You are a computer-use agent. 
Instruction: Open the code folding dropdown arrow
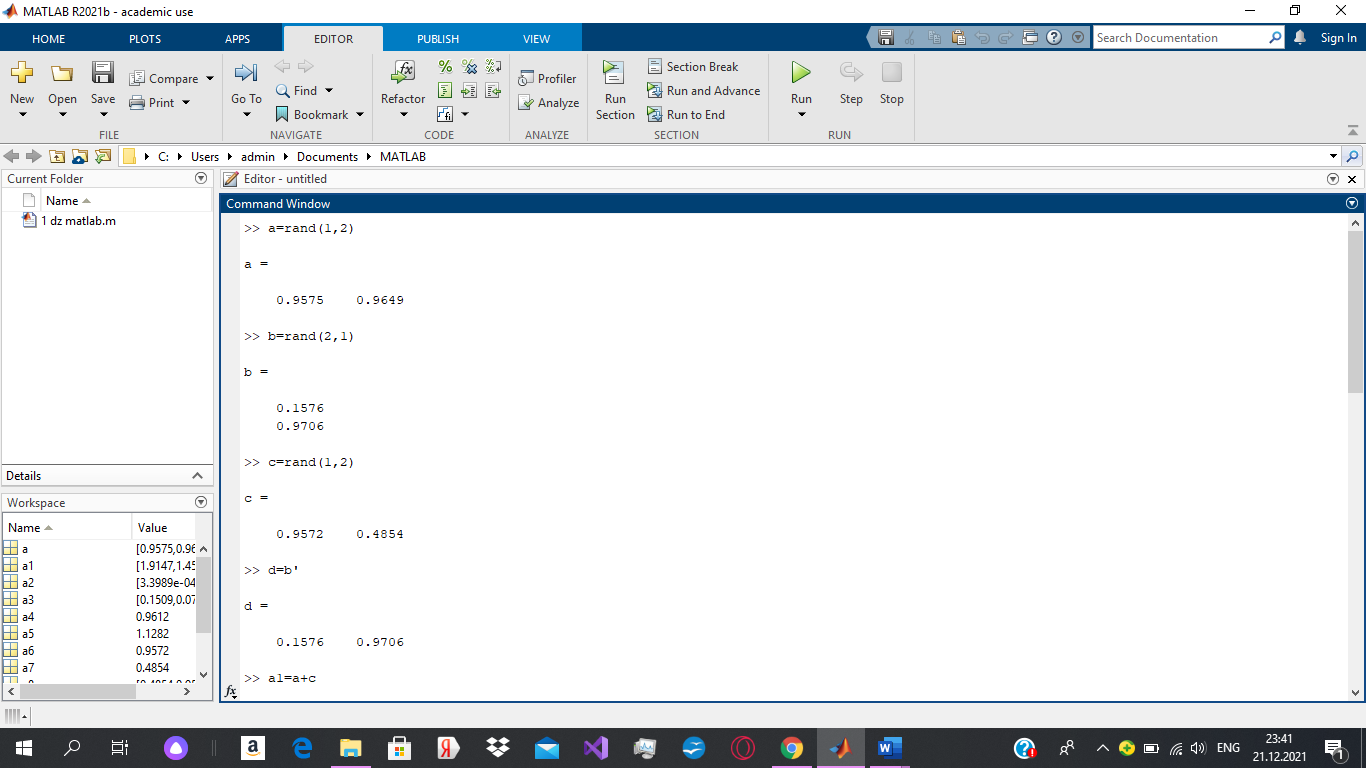point(465,115)
